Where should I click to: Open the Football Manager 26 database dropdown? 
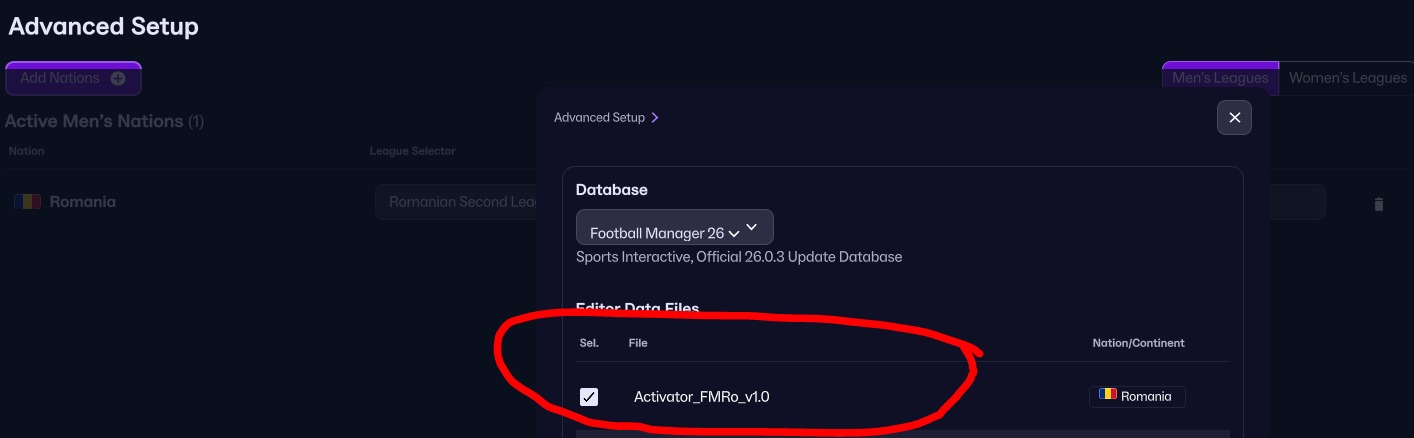674,228
